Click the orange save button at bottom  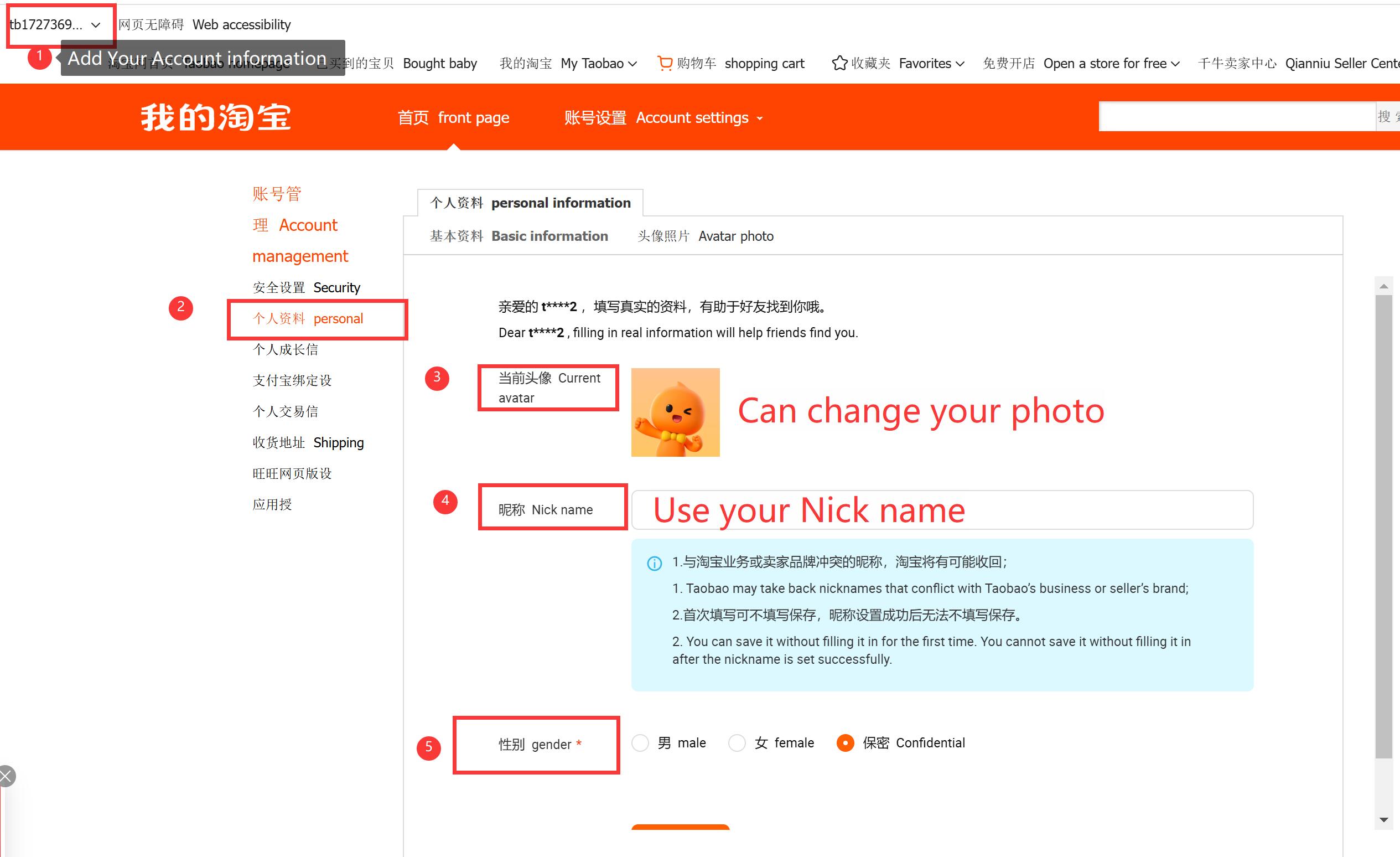tap(680, 827)
